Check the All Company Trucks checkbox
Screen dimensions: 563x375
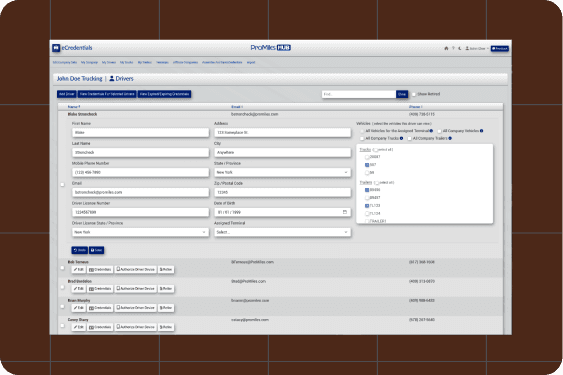click(362, 138)
